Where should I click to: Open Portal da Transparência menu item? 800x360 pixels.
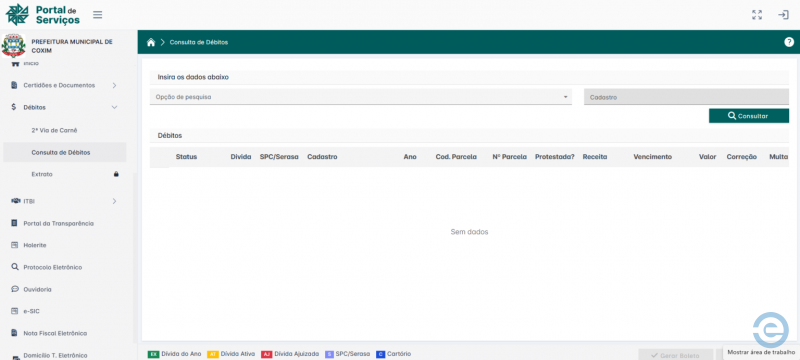point(58,223)
